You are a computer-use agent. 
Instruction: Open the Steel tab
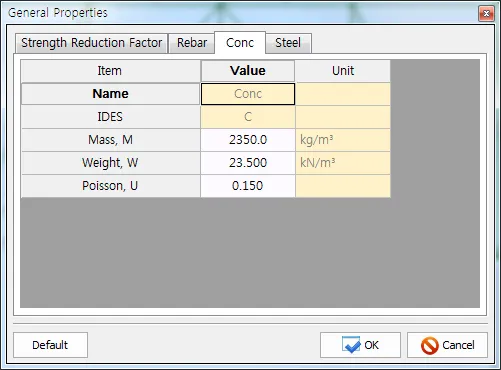click(x=288, y=43)
